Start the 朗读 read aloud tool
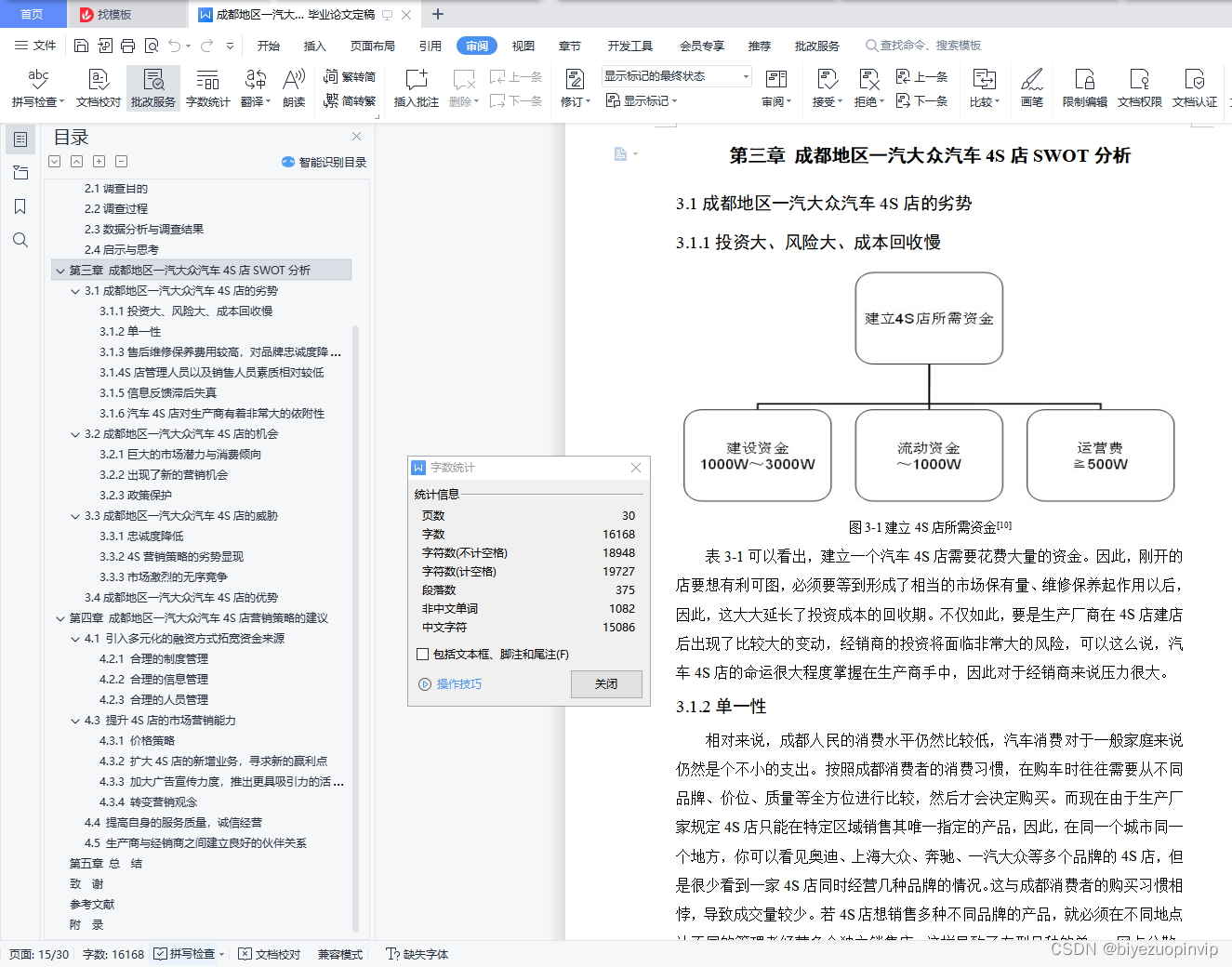1232x967 pixels. point(294,88)
